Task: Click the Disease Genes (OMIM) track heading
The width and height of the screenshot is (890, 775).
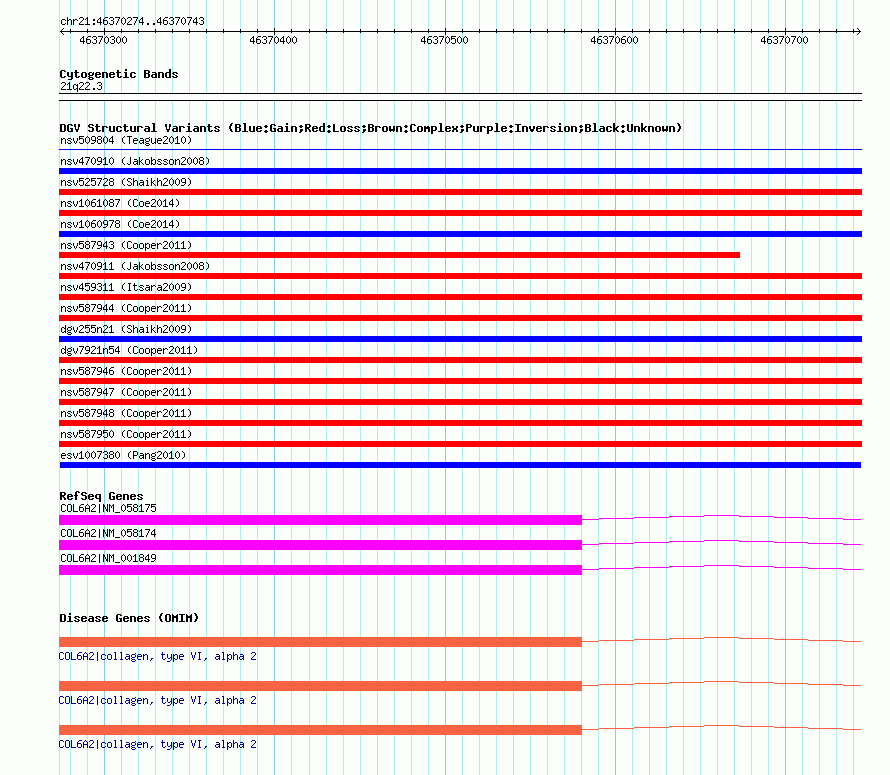Action: [x=129, y=618]
